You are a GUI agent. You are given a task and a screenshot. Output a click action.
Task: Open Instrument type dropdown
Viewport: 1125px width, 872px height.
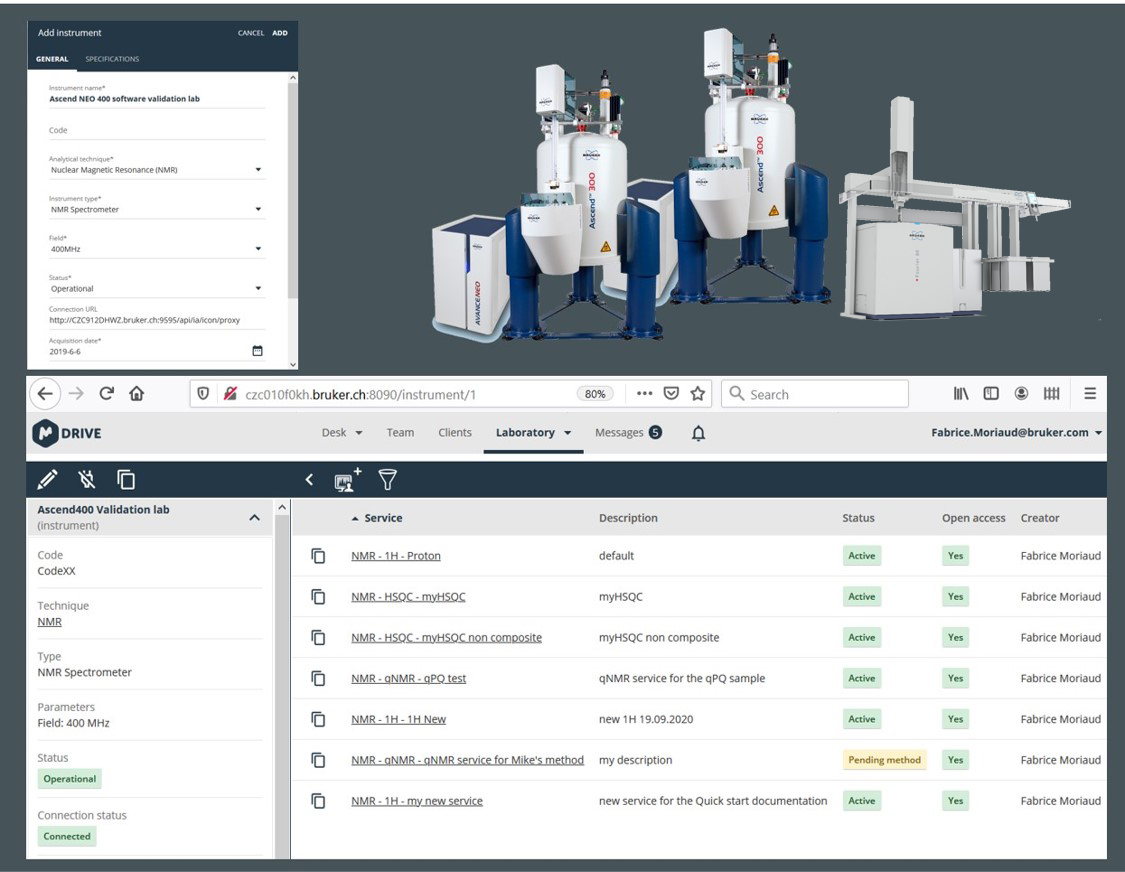coord(156,210)
